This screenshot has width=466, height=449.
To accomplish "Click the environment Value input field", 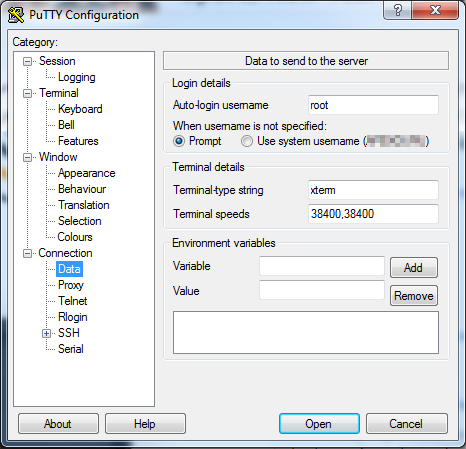I will [322, 290].
